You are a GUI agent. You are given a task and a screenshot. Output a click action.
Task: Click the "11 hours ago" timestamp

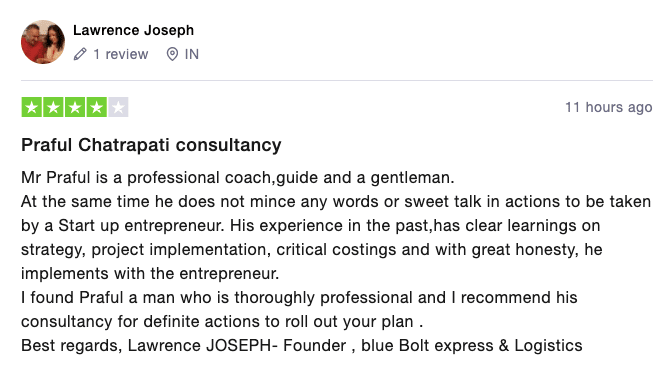pos(609,107)
